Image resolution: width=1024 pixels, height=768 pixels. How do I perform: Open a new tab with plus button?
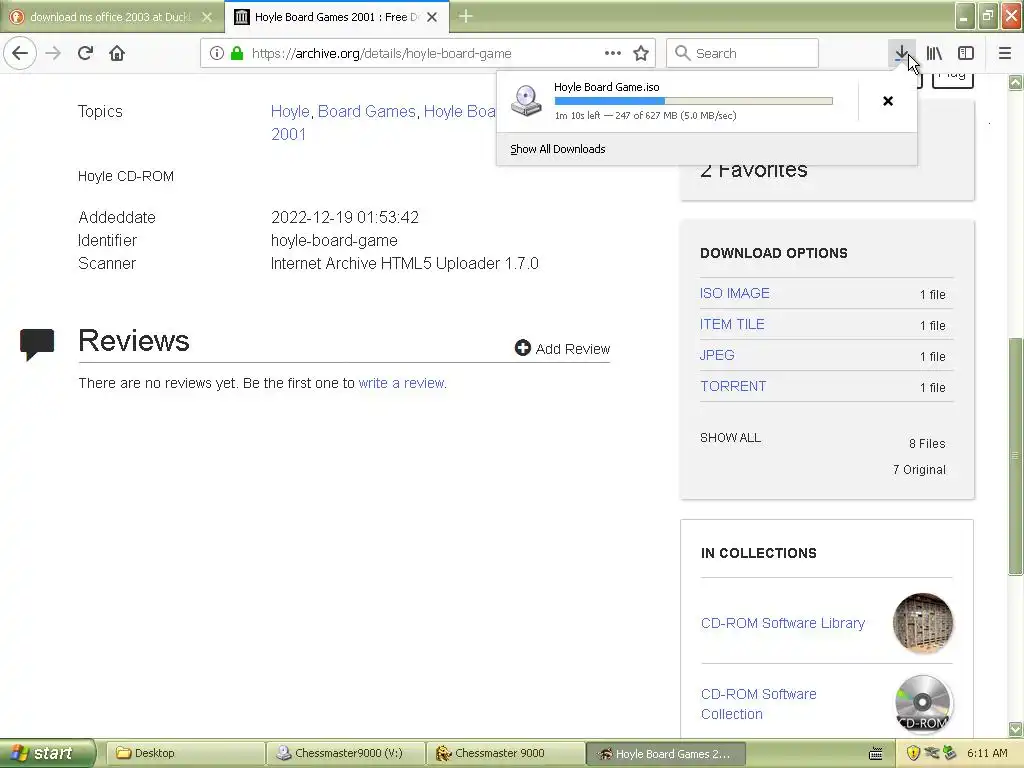click(x=466, y=16)
